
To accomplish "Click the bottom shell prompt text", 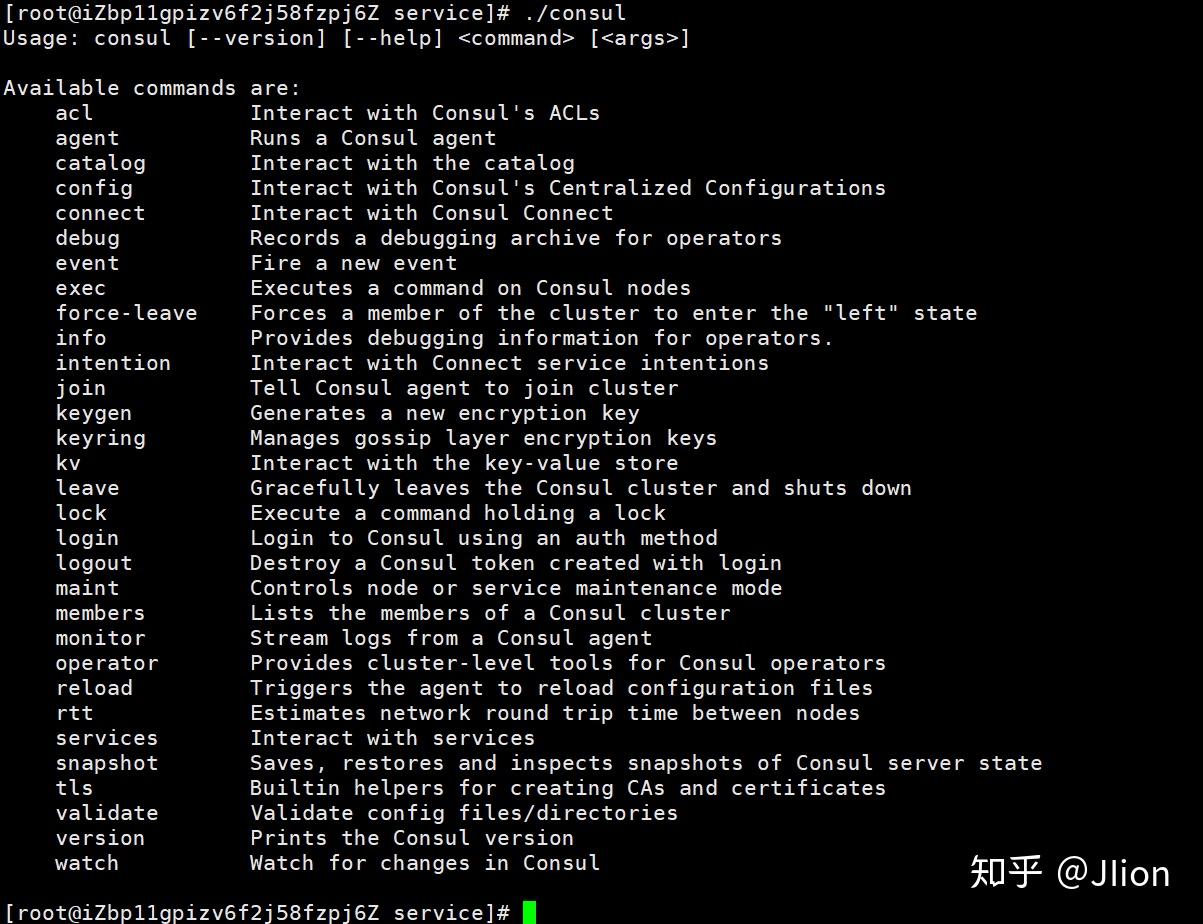I will 256,912.
